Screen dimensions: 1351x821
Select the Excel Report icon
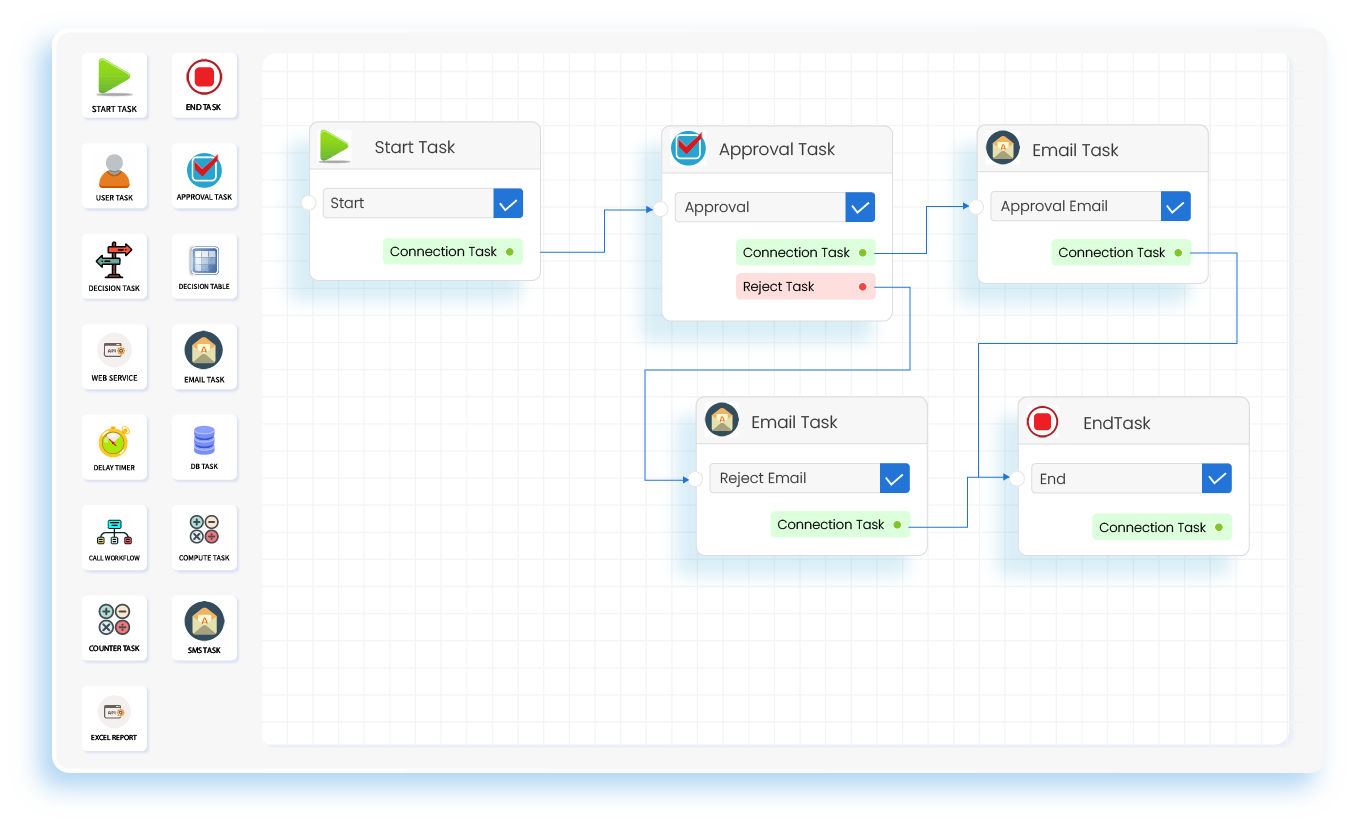point(114,711)
